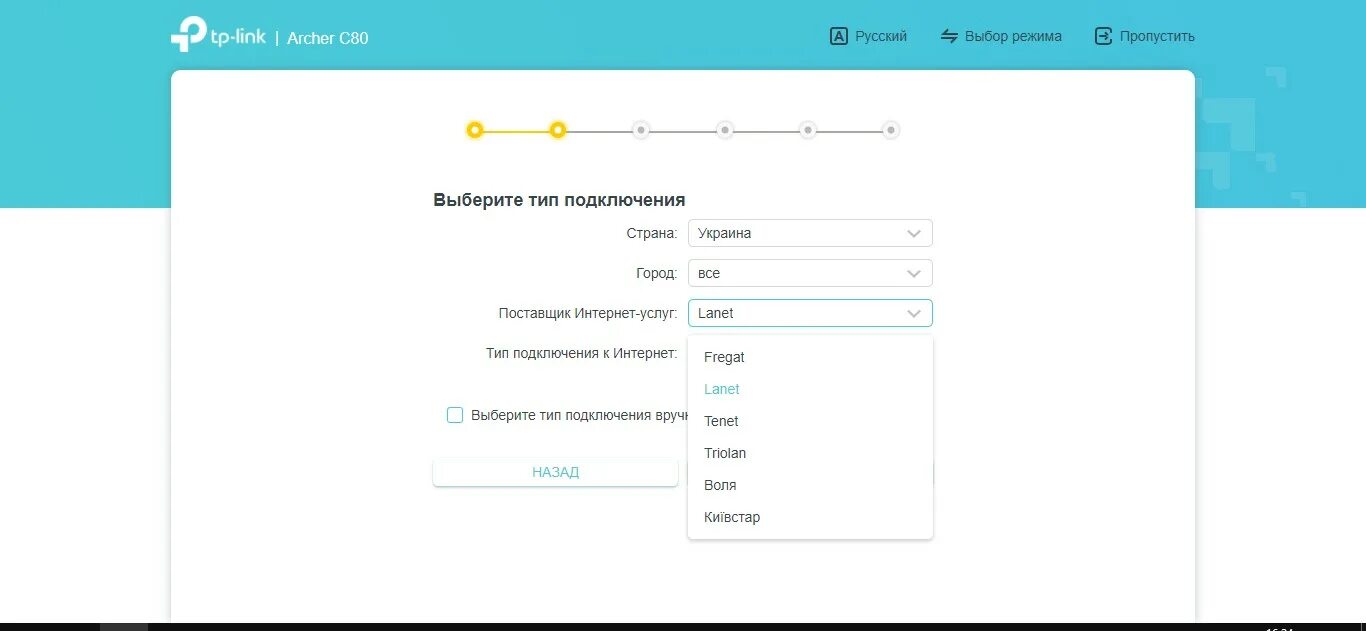Click the language icon beside Русский
Screen dimensions: 1366x631
[x=839, y=36]
